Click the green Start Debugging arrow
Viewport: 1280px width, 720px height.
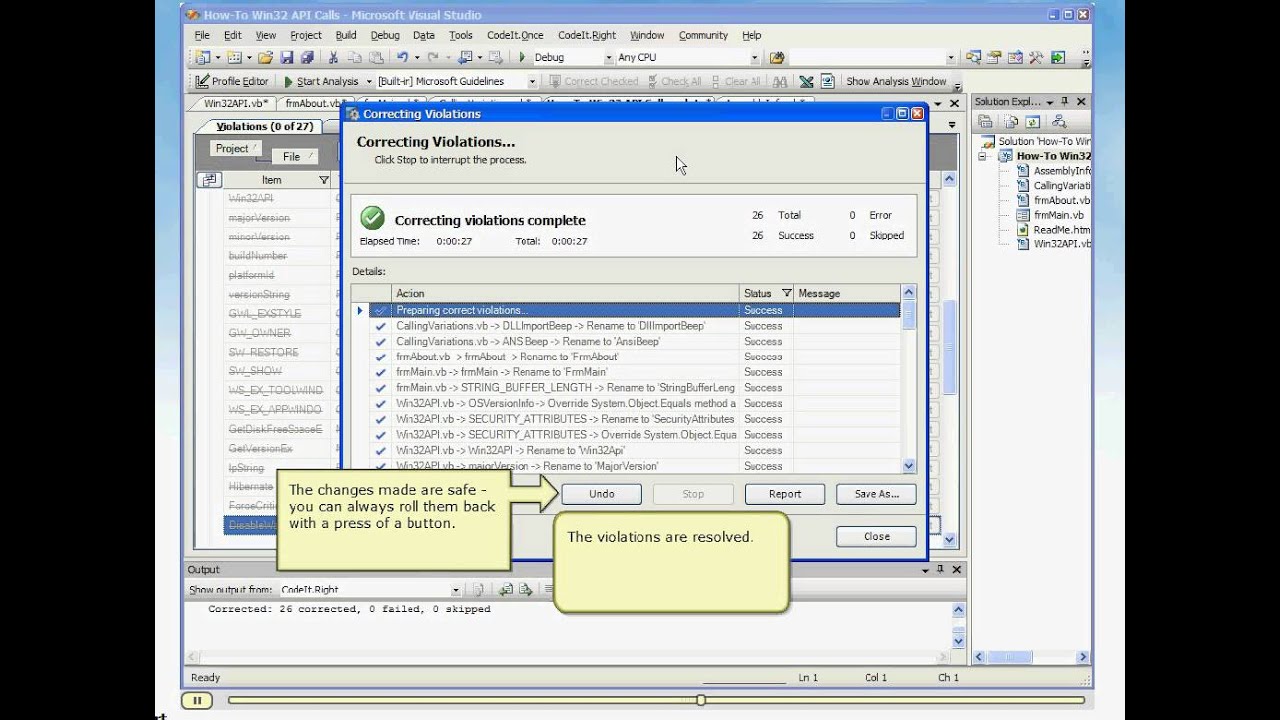tap(522, 58)
